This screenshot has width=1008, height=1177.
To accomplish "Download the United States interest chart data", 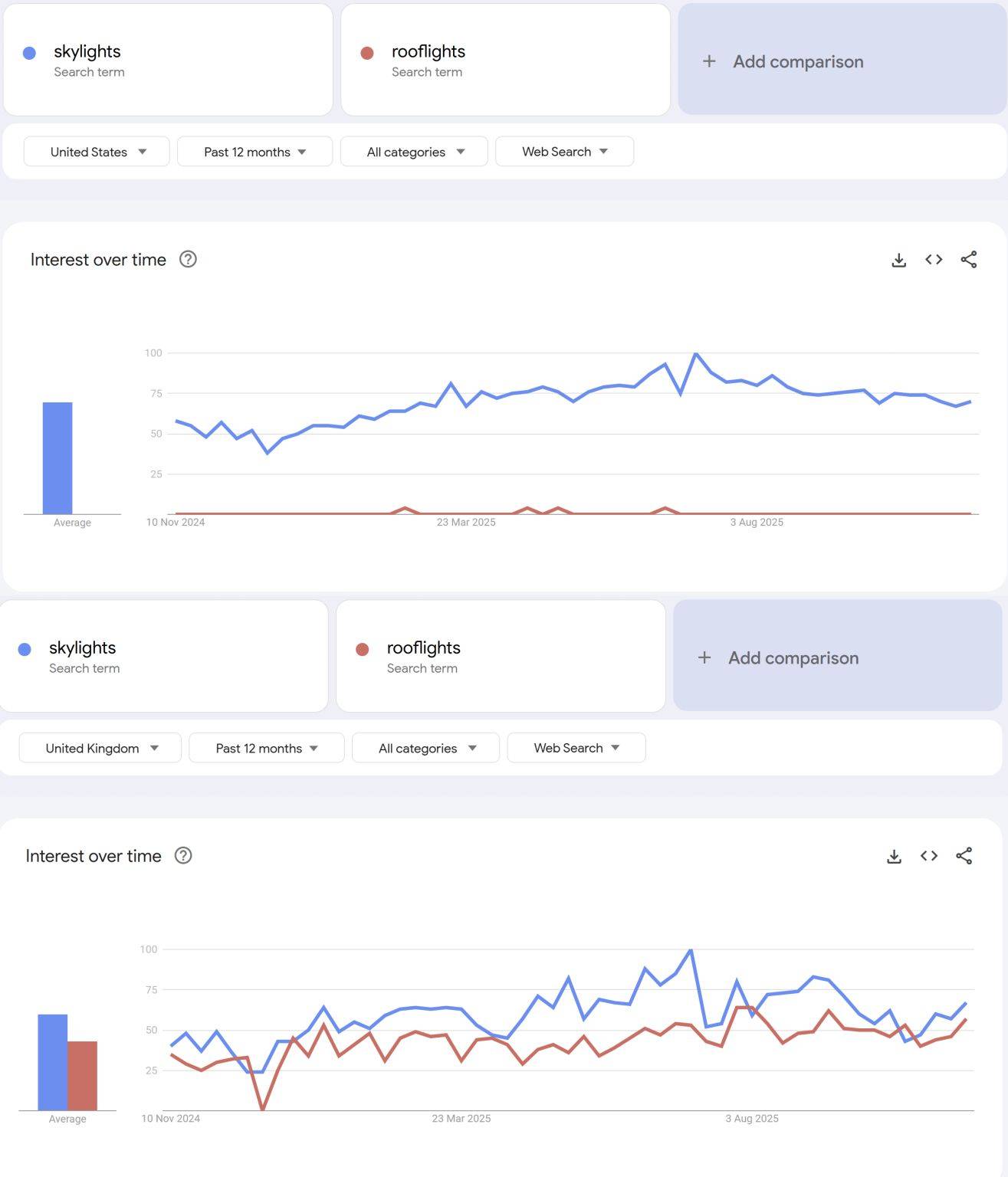I will 899,261.
